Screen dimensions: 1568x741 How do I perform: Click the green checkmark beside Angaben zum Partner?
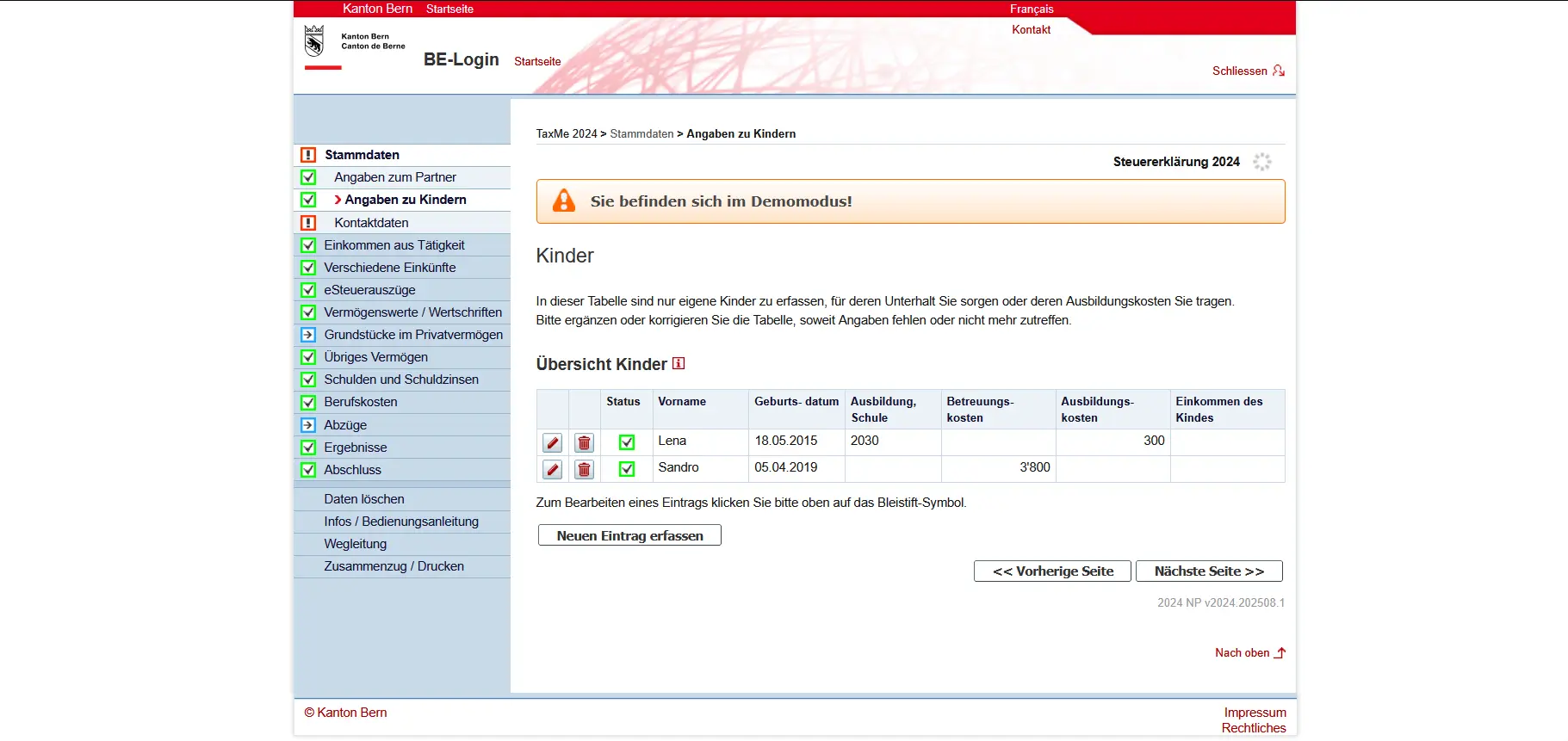(308, 177)
